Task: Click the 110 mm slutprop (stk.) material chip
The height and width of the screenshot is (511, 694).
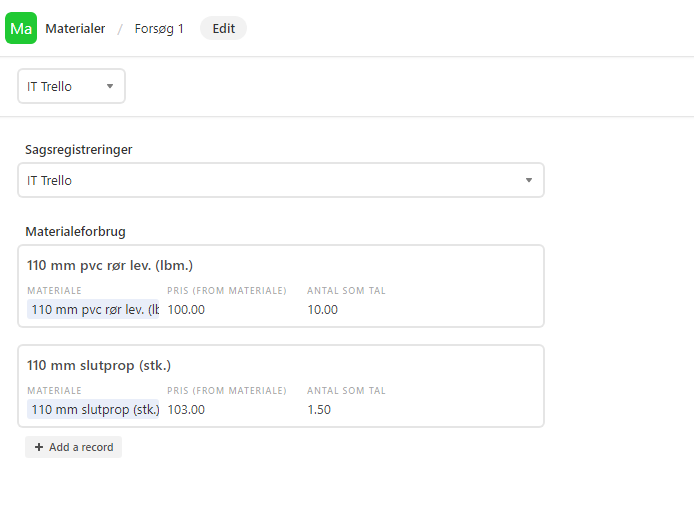Action: [93, 409]
